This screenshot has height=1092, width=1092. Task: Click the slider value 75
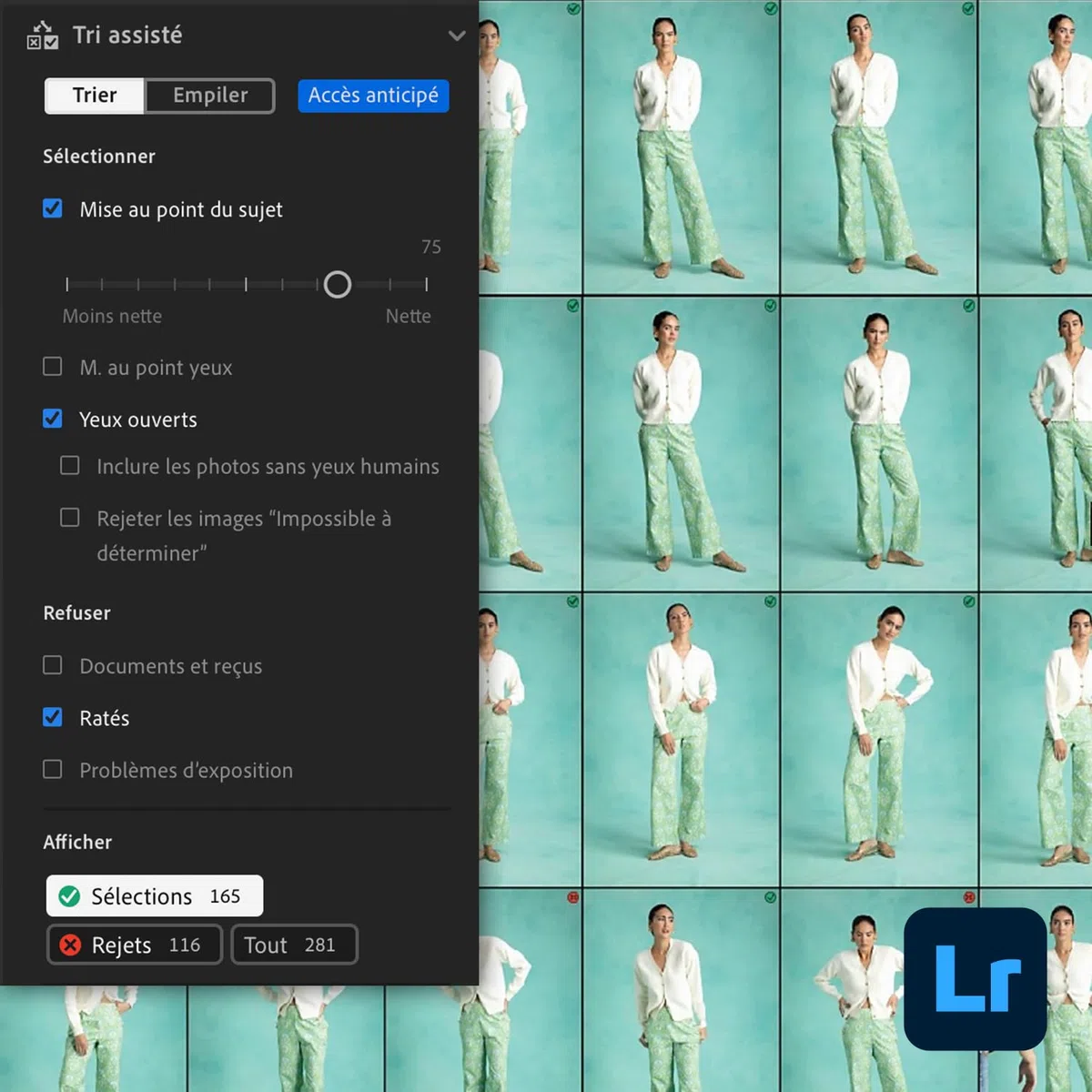coord(431,247)
